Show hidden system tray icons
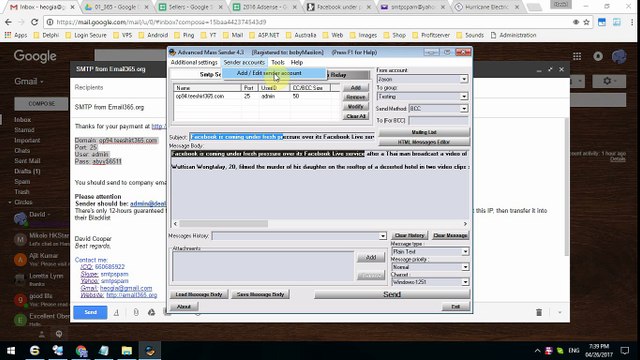Screen dimensions: 640x360 coord(537,351)
